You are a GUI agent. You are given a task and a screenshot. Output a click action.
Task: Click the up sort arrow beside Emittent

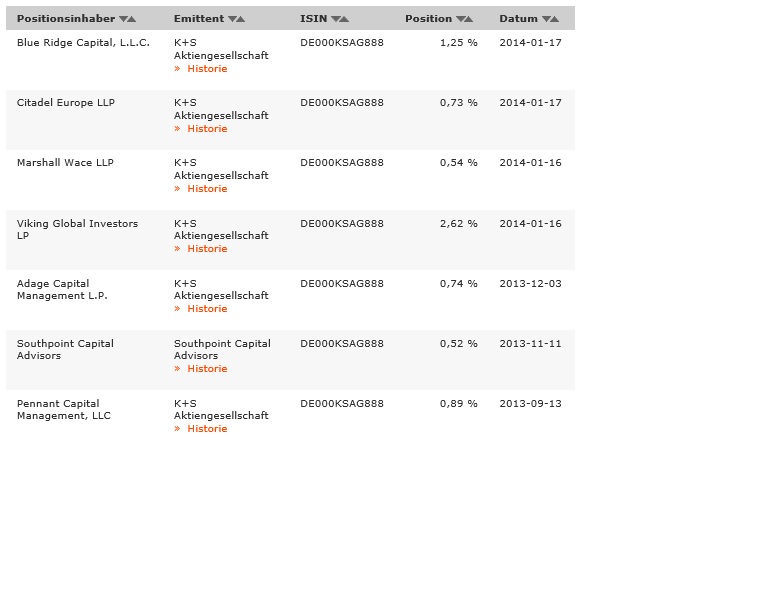tap(240, 19)
